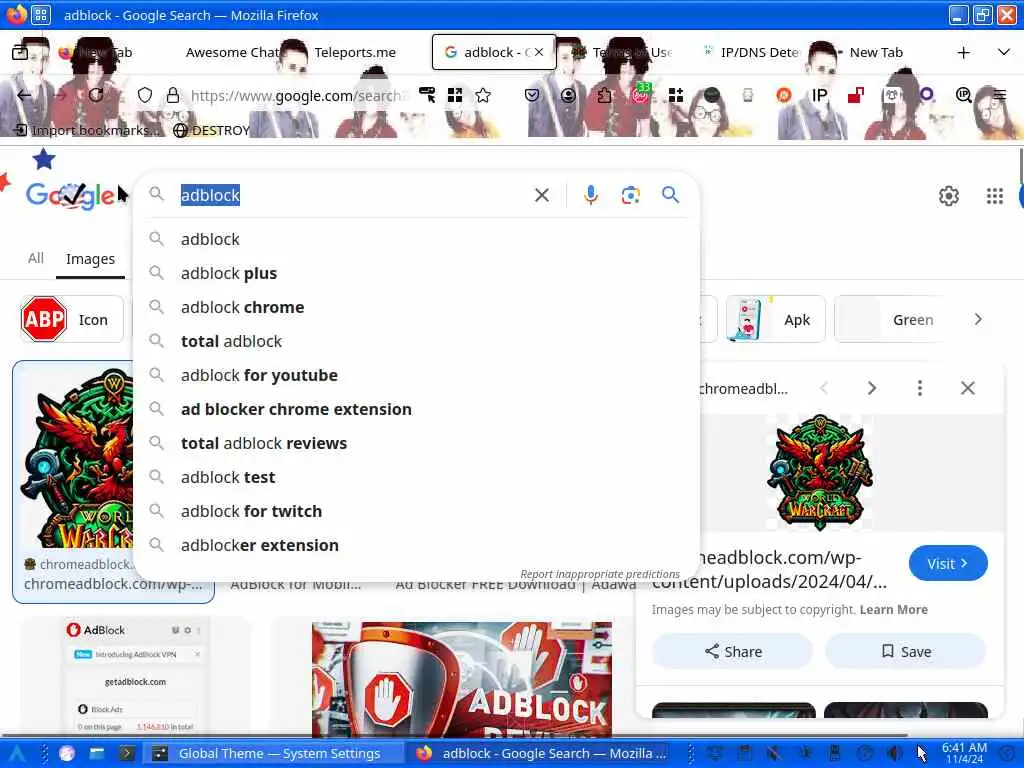Click the URL address bar

coord(297,95)
